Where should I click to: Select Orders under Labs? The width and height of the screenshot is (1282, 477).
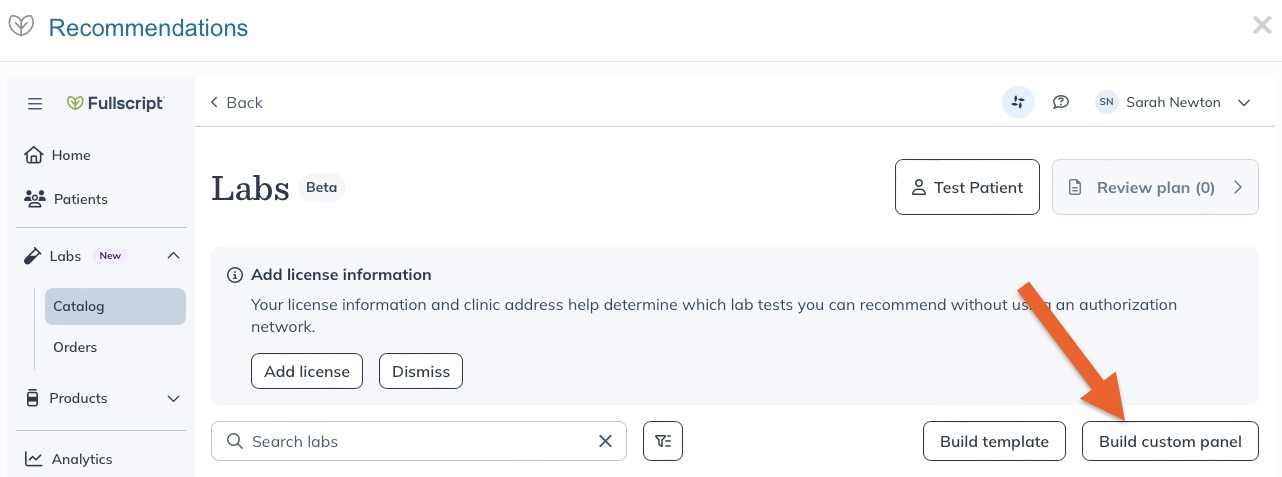(75, 347)
